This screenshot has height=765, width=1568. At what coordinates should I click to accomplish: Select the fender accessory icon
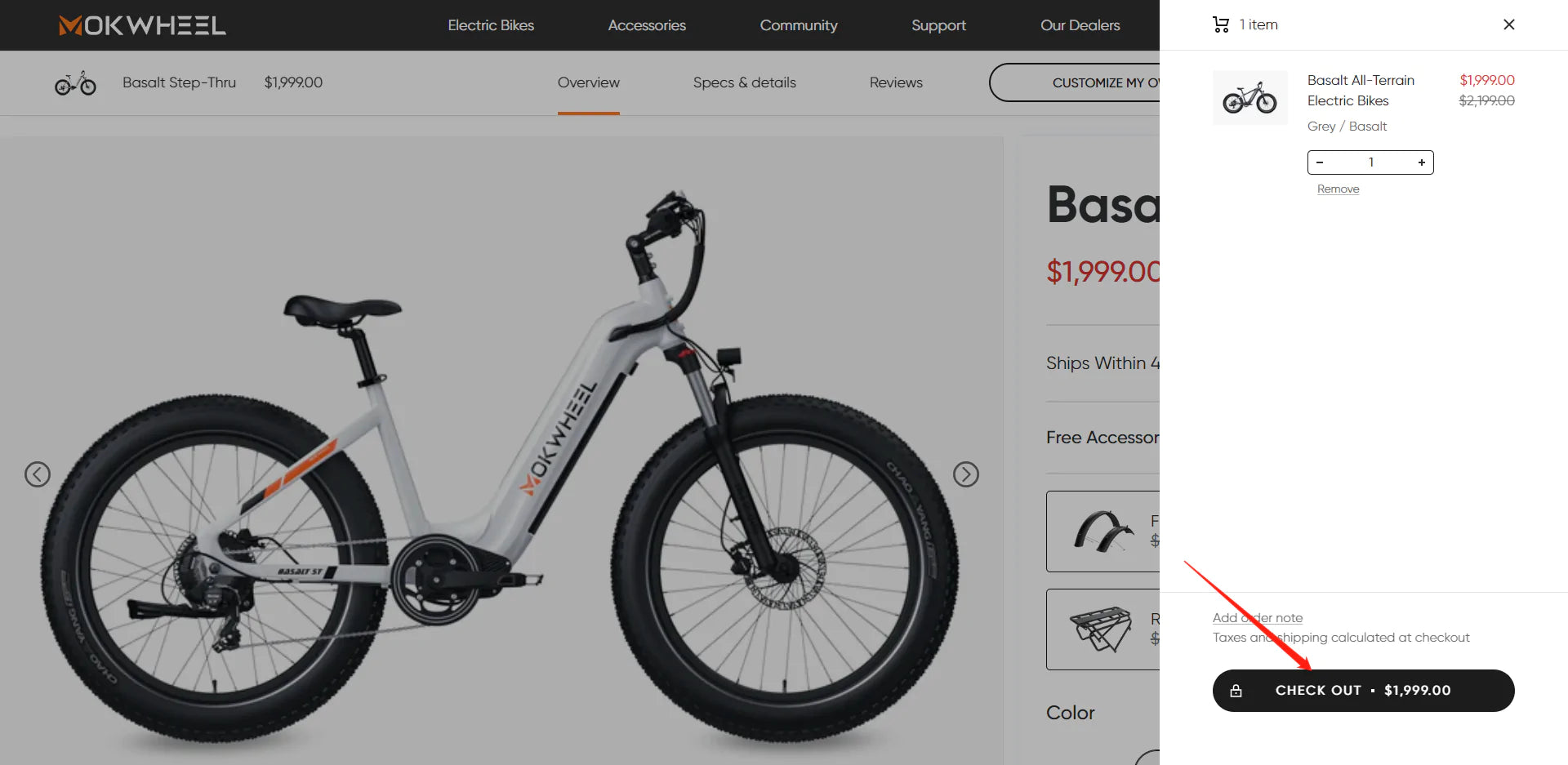click(x=1103, y=531)
